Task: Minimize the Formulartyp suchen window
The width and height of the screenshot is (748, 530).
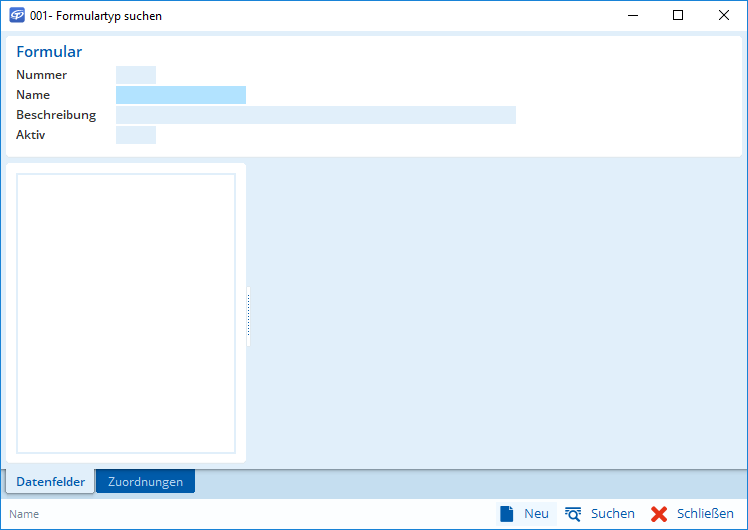Action: [632, 16]
